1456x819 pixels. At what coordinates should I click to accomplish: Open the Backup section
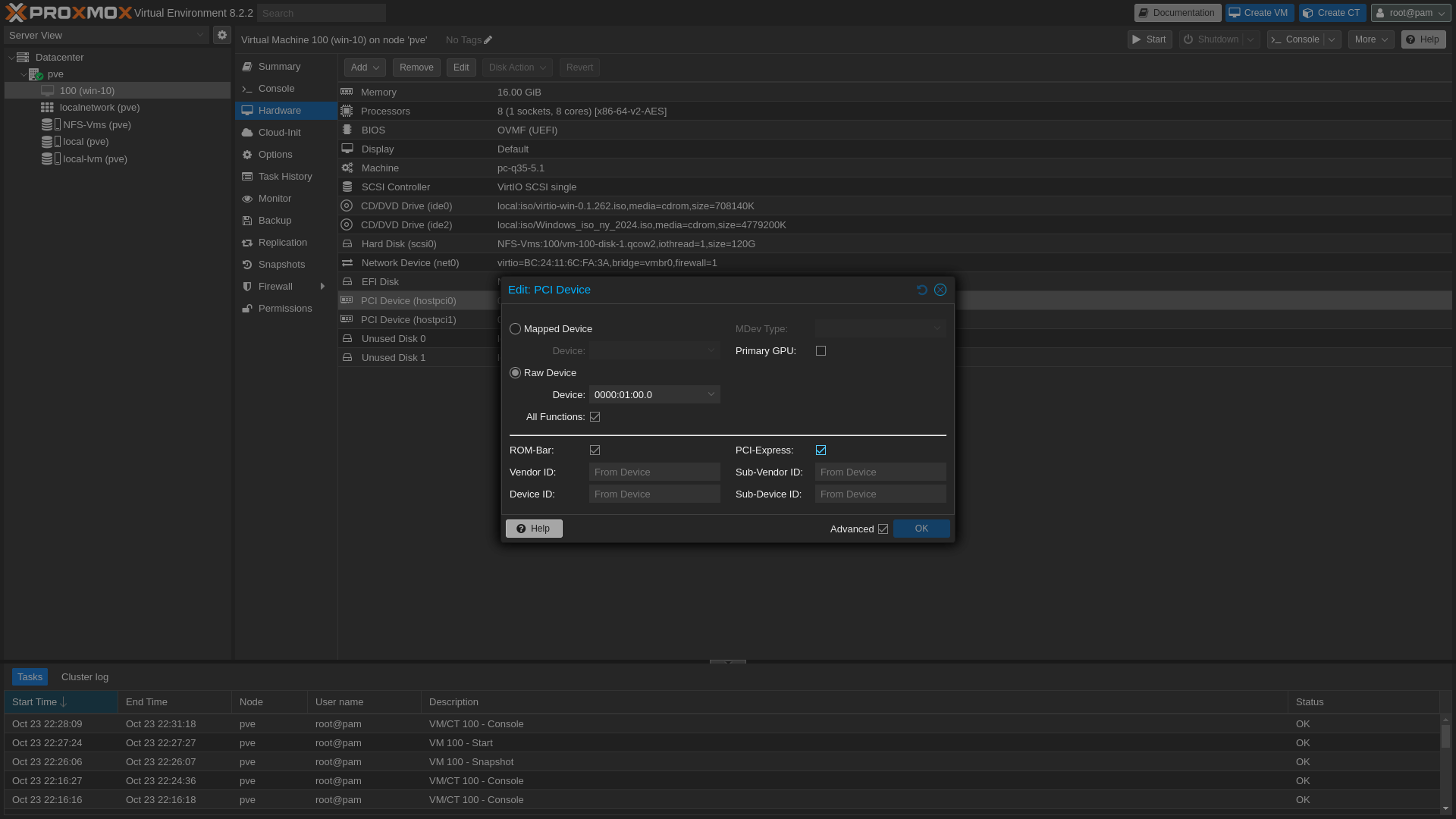(x=286, y=220)
